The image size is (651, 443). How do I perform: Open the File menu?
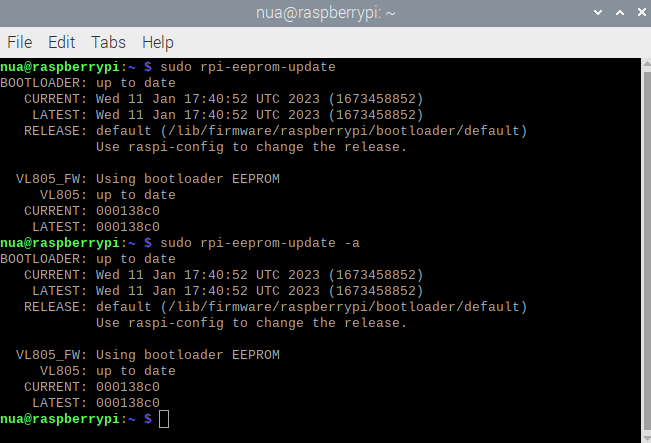[19, 43]
